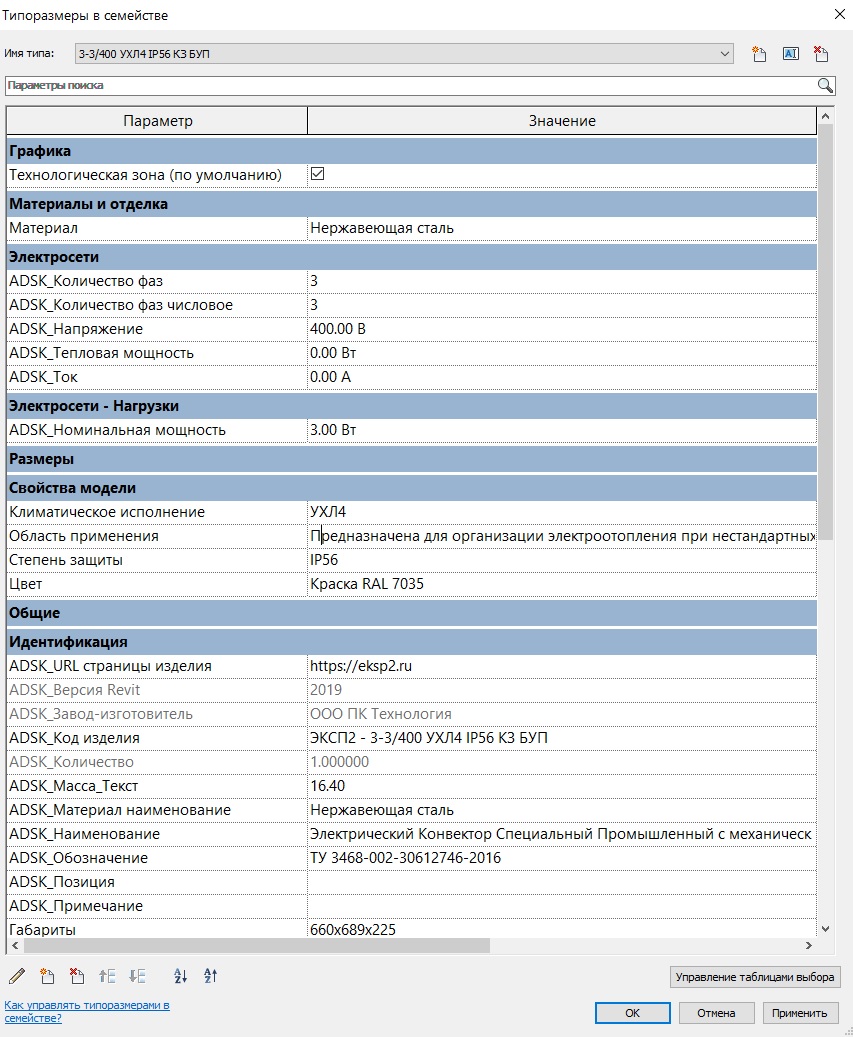This screenshot has width=853, height=1037.
Task: Open help link about managing family types
Action: pos(87,1011)
